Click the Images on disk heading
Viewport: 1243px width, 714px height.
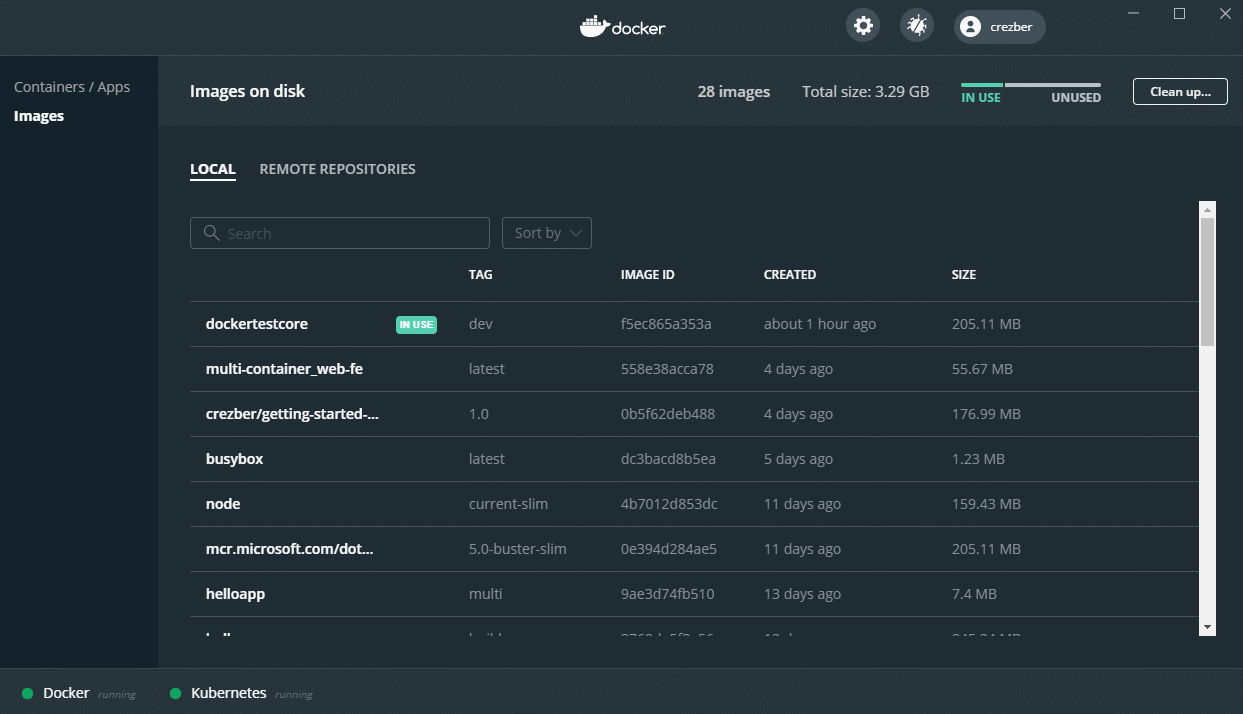pyautogui.click(x=247, y=91)
